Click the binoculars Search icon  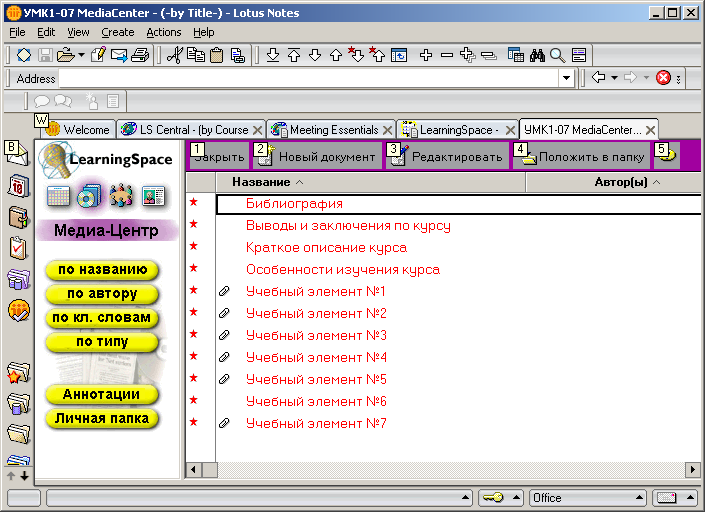point(537,55)
